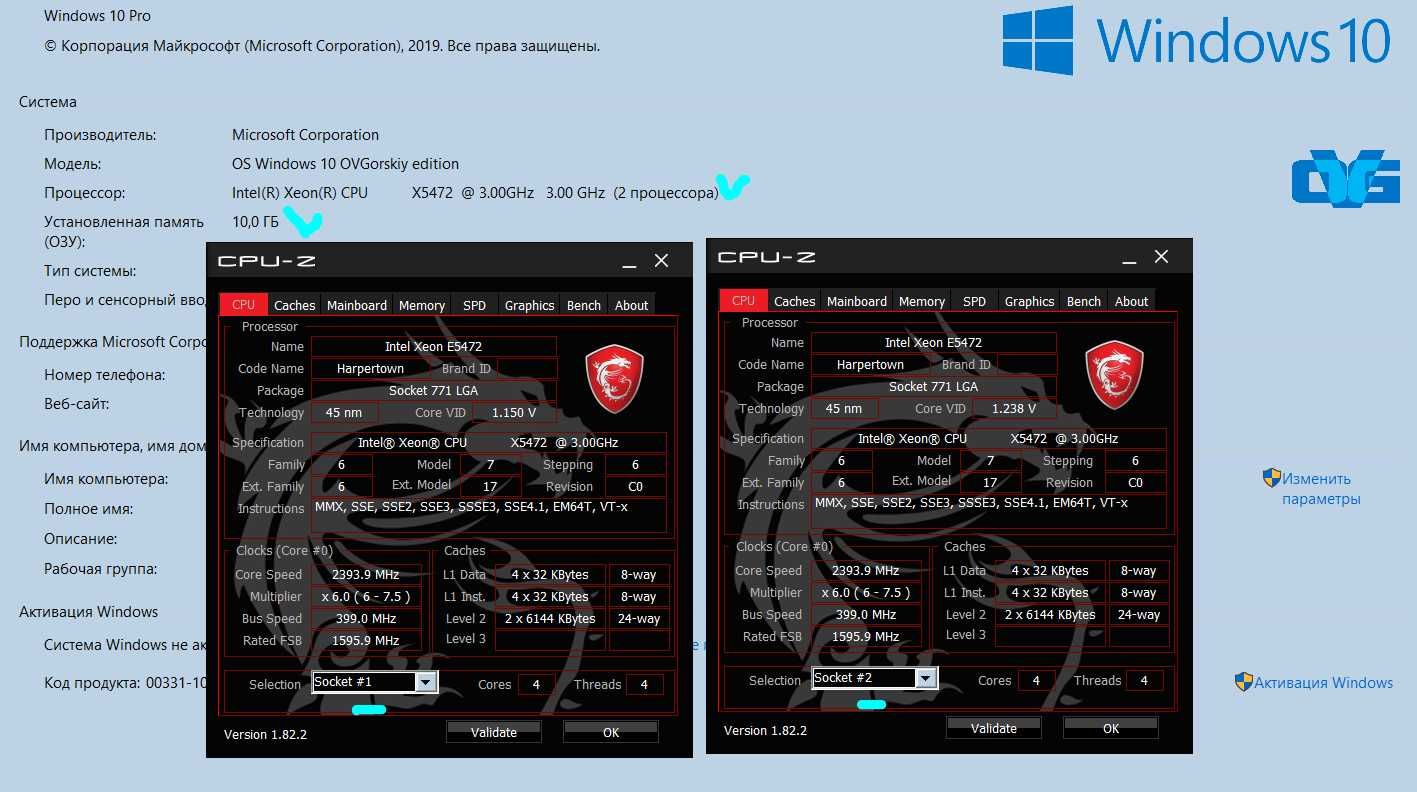The width and height of the screenshot is (1417, 792).
Task: Switch to SPD tab in right CPU-Z window
Action: (x=974, y=301)
